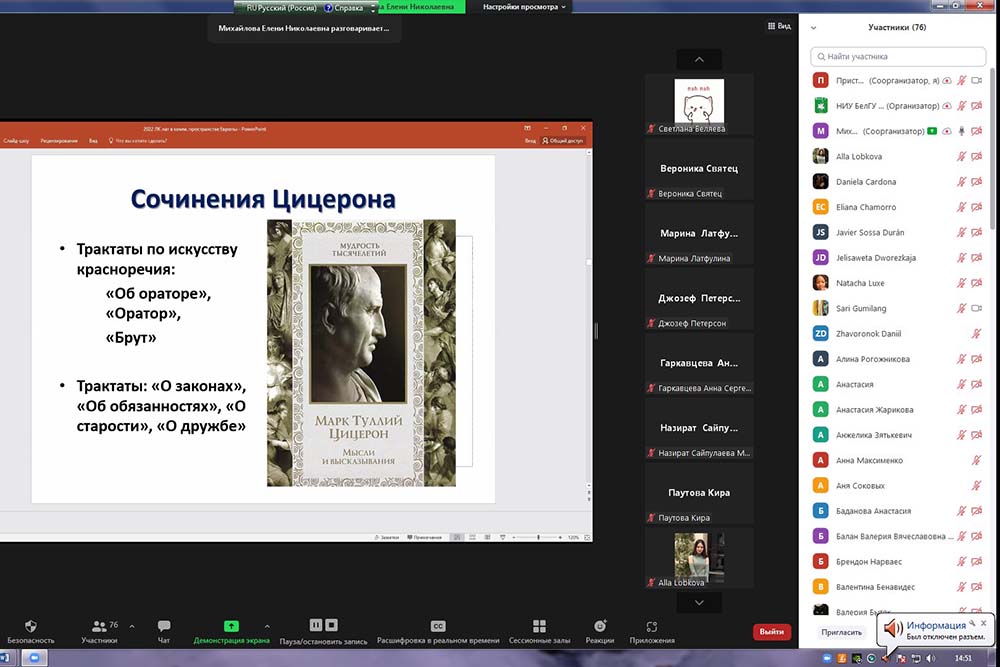Image resolution: width=1000 pixels, height=667 pixels.
Task: Open the Вид view menu at top right
Action: [x=779, y=27]
